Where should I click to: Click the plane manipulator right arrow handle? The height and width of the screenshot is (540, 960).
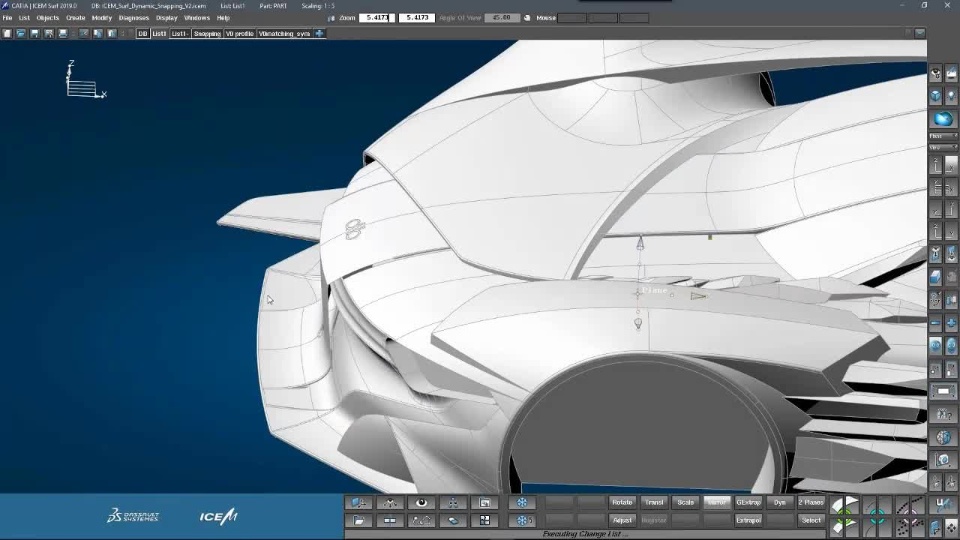click(699, 296)
